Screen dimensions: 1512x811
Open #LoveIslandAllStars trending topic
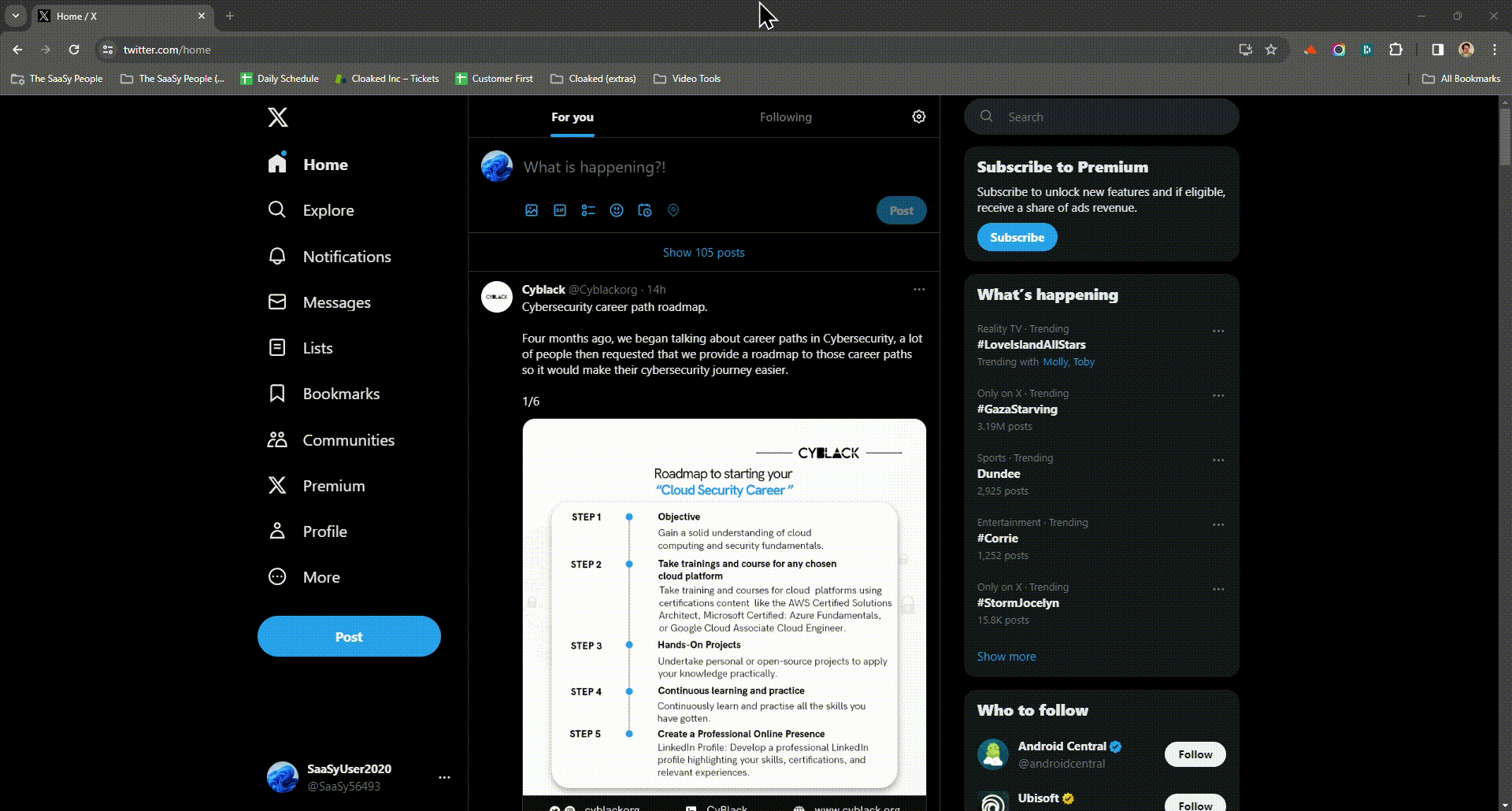pos(1031,345)
